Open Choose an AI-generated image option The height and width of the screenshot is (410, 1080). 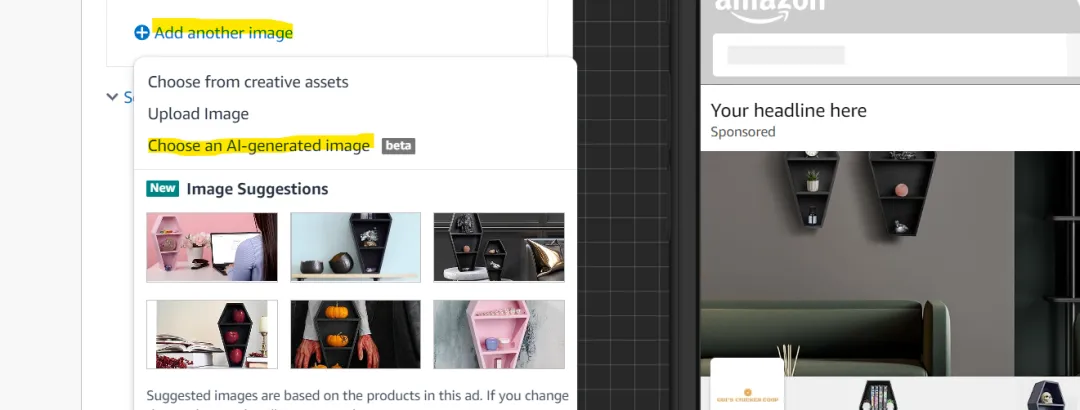pos(259,145)
